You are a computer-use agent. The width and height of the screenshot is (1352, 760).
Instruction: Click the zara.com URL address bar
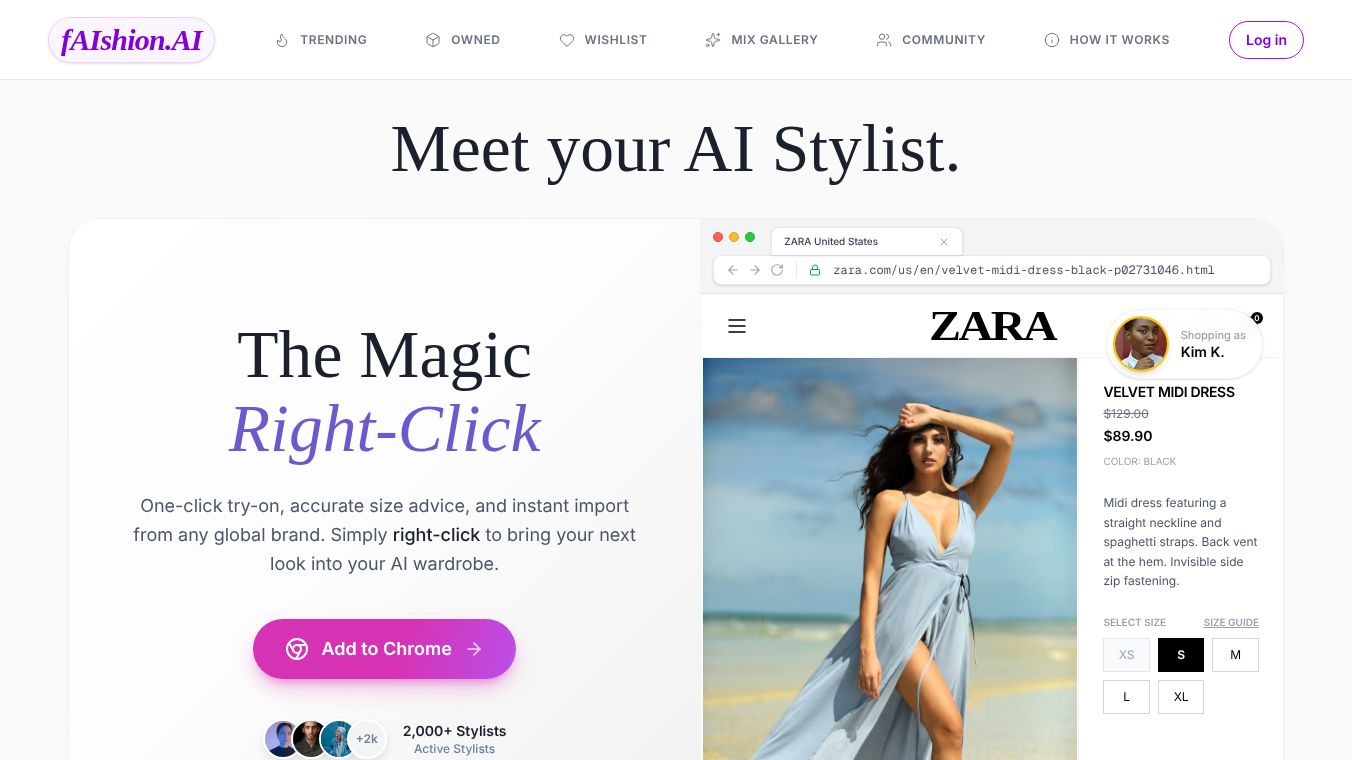coord(991,270)
